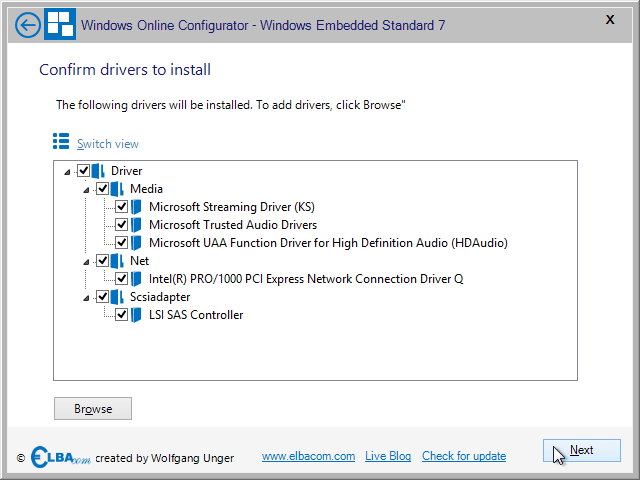
Task: Click the Media category folder icon
Action: (x=117, y=189)
